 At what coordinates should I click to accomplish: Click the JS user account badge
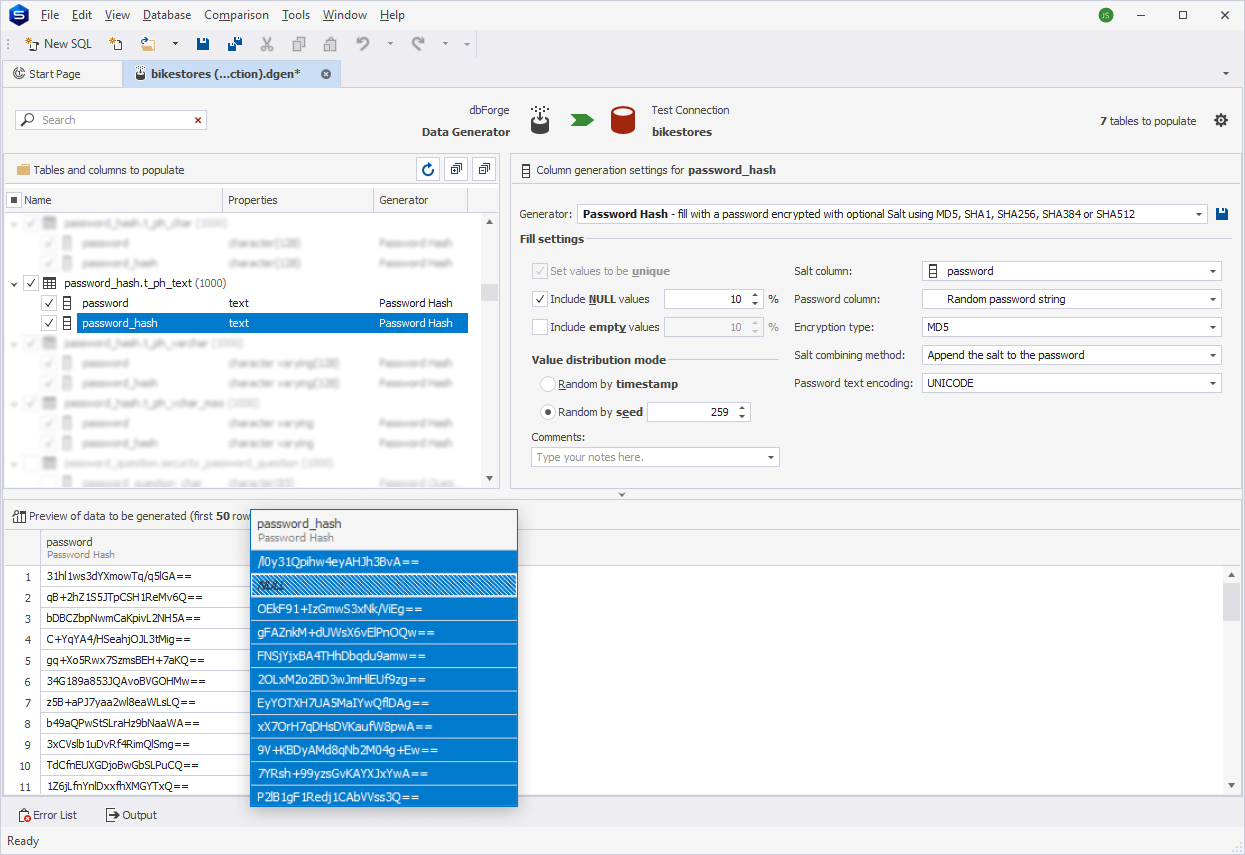(1105, 15)
